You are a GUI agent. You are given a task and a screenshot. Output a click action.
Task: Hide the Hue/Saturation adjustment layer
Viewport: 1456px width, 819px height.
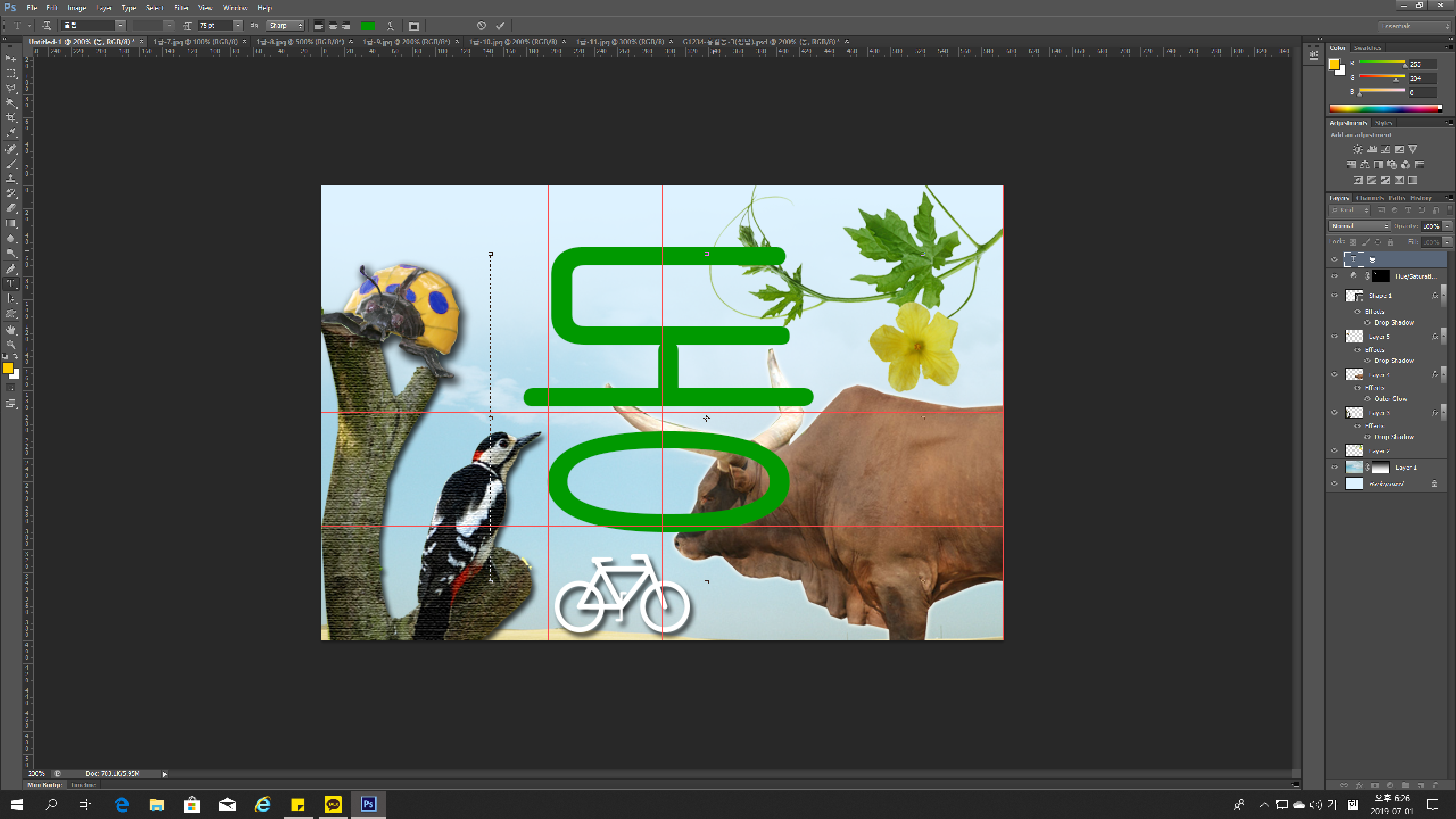1334,276
